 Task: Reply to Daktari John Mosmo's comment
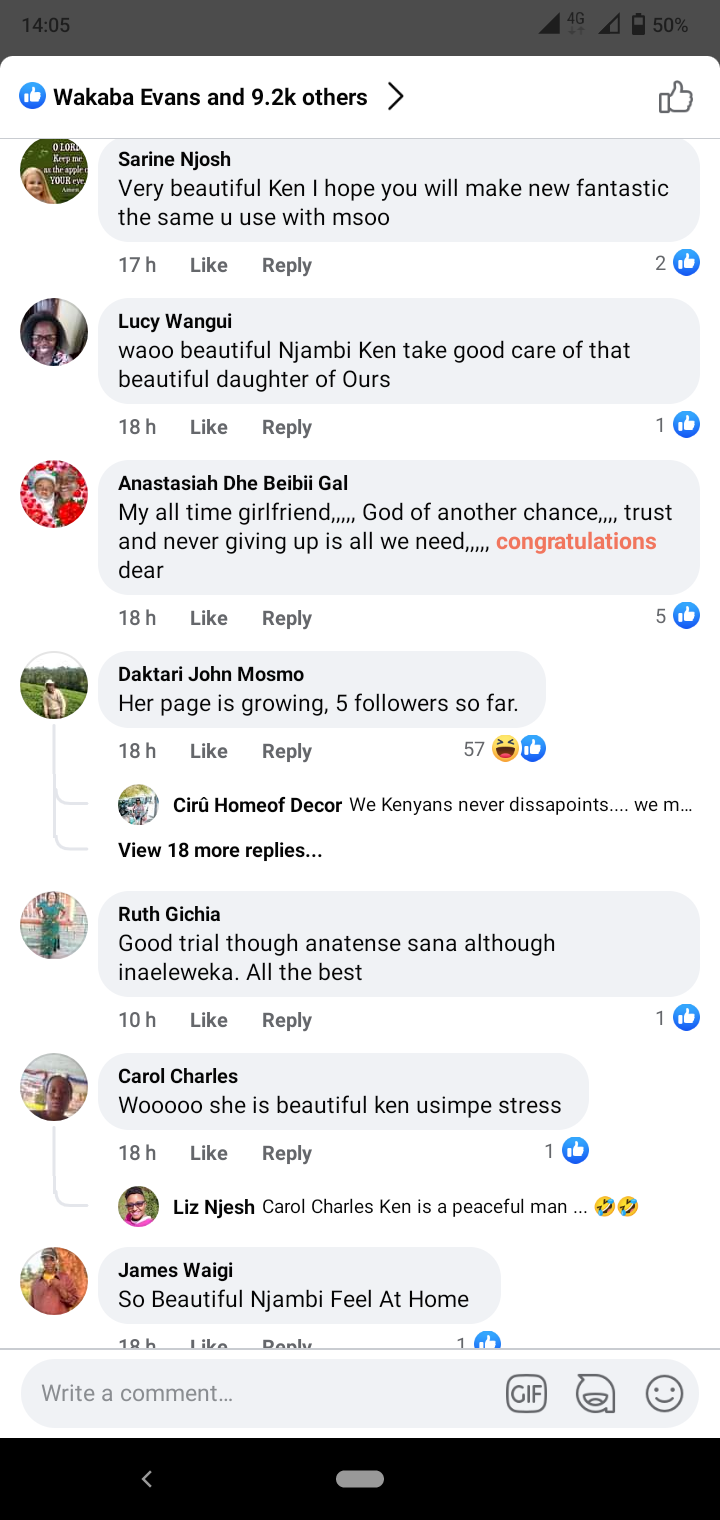pyautogui.click(x=287, y=751)
